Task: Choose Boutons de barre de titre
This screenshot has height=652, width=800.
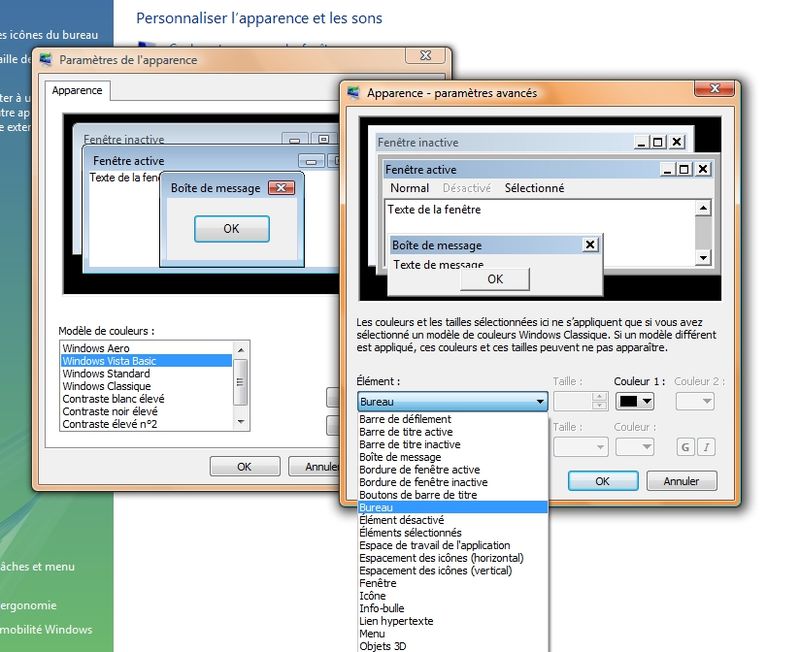Action: (x=453, y=495)
